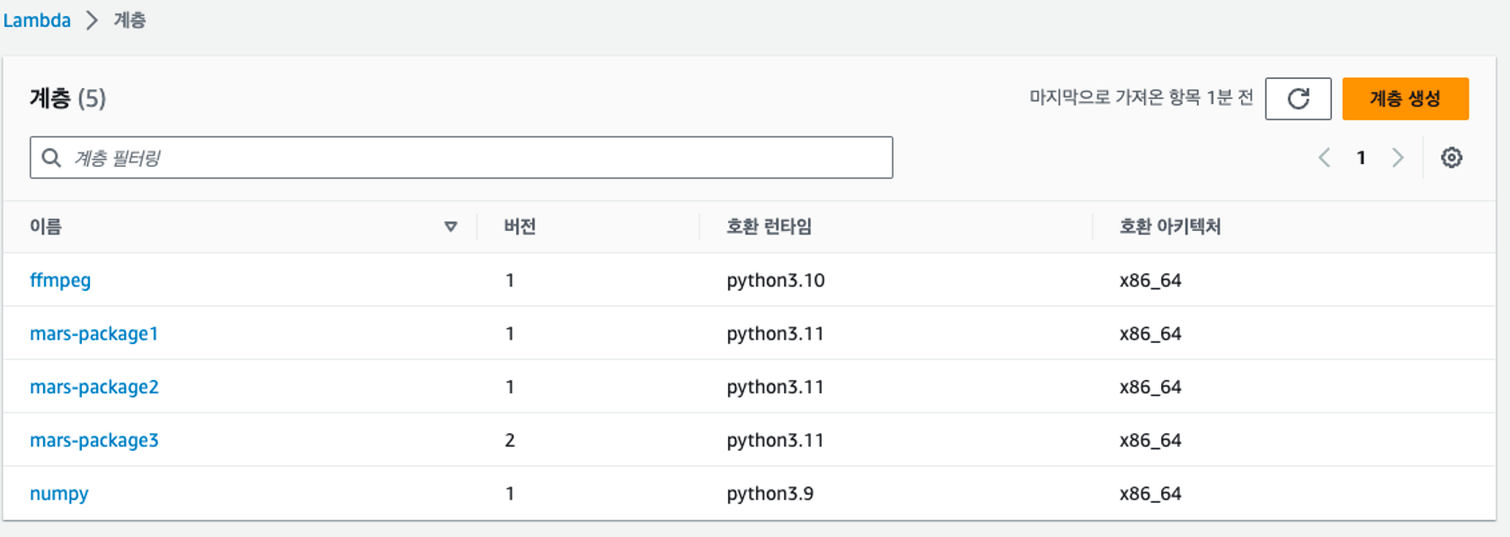This screenshot has width=1510, height=537.
Task: Focus the 계층 필터링 search field
Action: point(461,158)
